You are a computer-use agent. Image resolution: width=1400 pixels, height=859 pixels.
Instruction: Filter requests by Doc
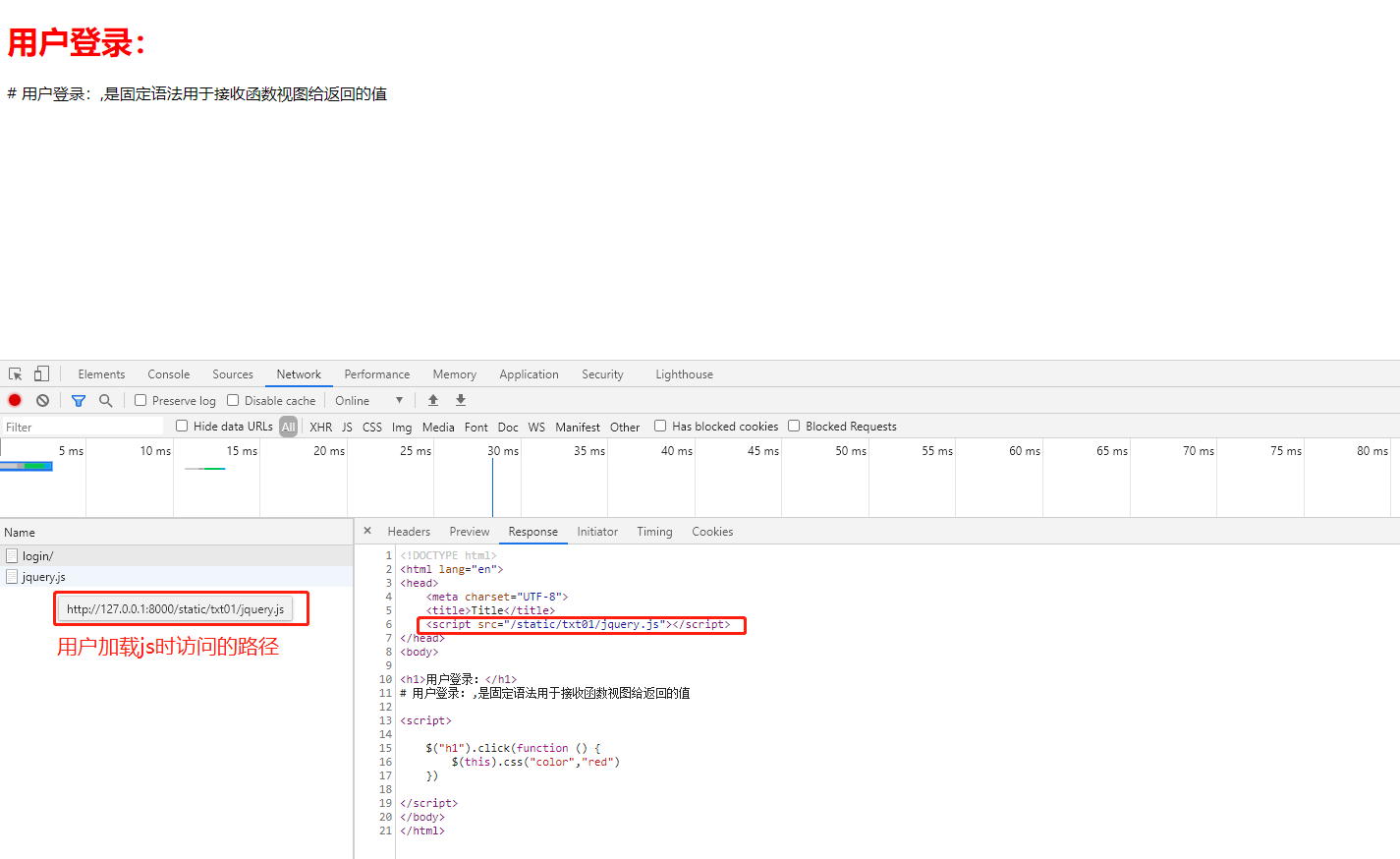coord(508,427)
